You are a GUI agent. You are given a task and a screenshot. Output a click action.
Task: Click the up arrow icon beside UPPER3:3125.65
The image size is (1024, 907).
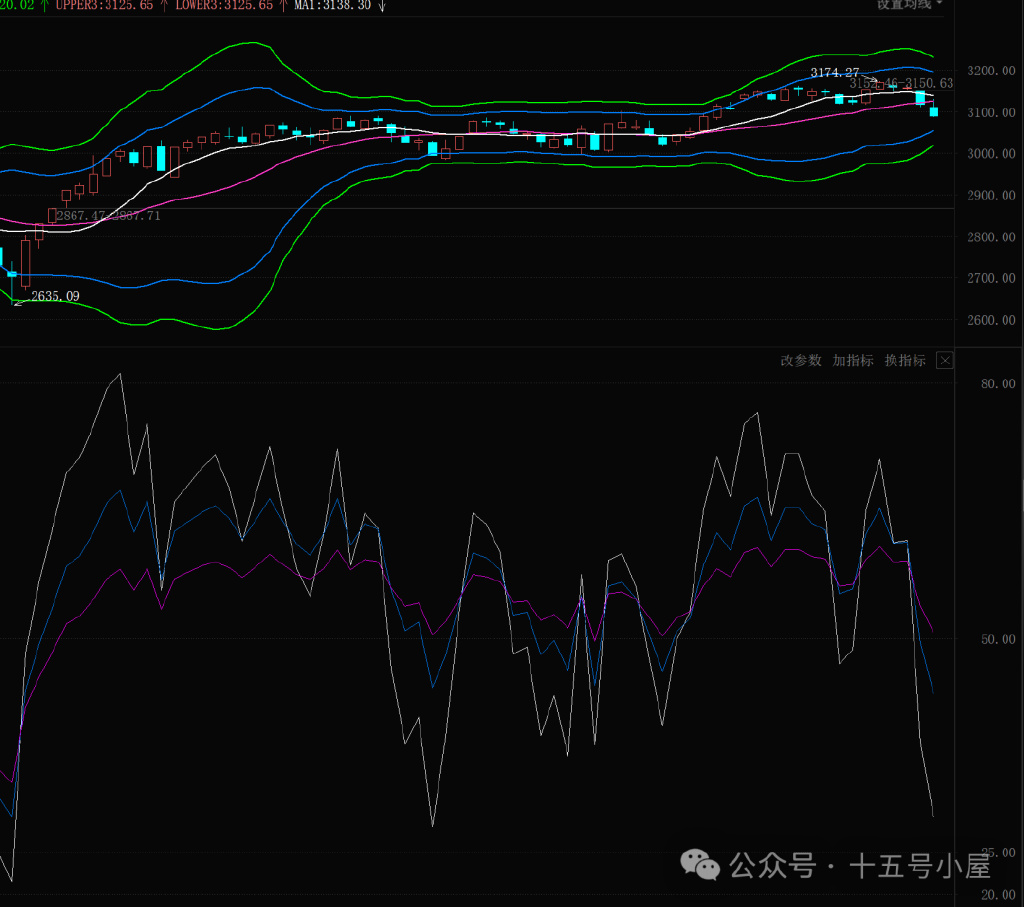pyautogui.click(x=164, y=5)
